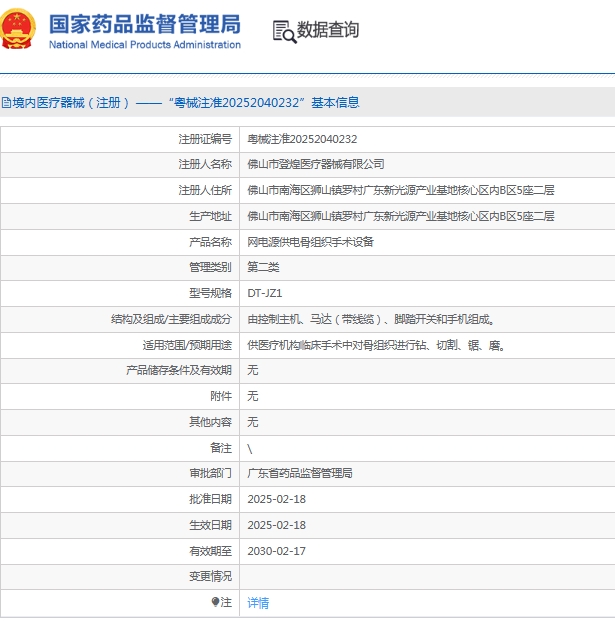The height and width of the screenshot is (625, 615).
Task: Select the backslash in 备注 row
Action: tap(250, 449)
